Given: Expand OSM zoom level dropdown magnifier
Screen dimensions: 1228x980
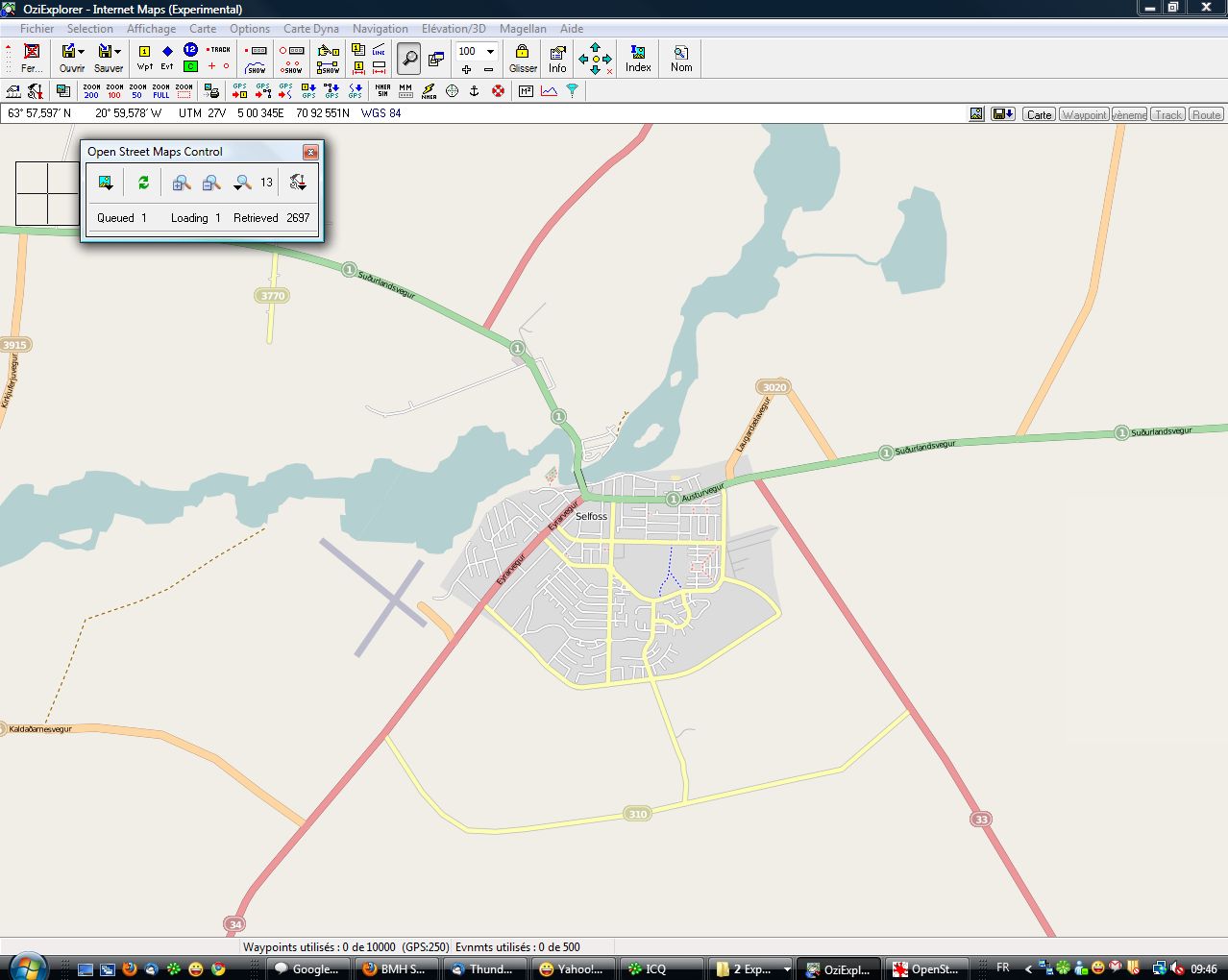Looking at the screenshot, I should point(242,183).
